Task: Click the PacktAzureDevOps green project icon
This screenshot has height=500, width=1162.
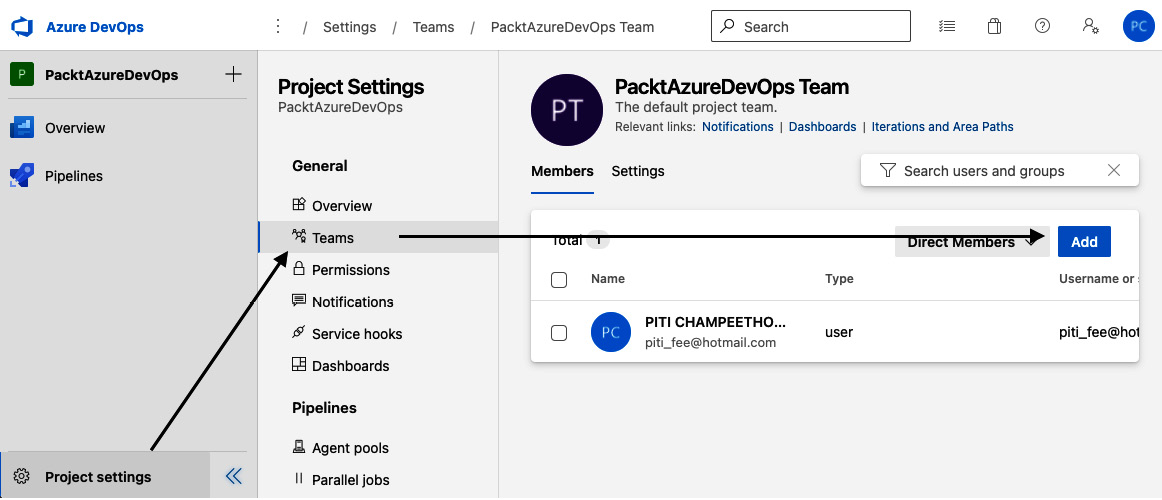Action: click(x=21, y=75)
